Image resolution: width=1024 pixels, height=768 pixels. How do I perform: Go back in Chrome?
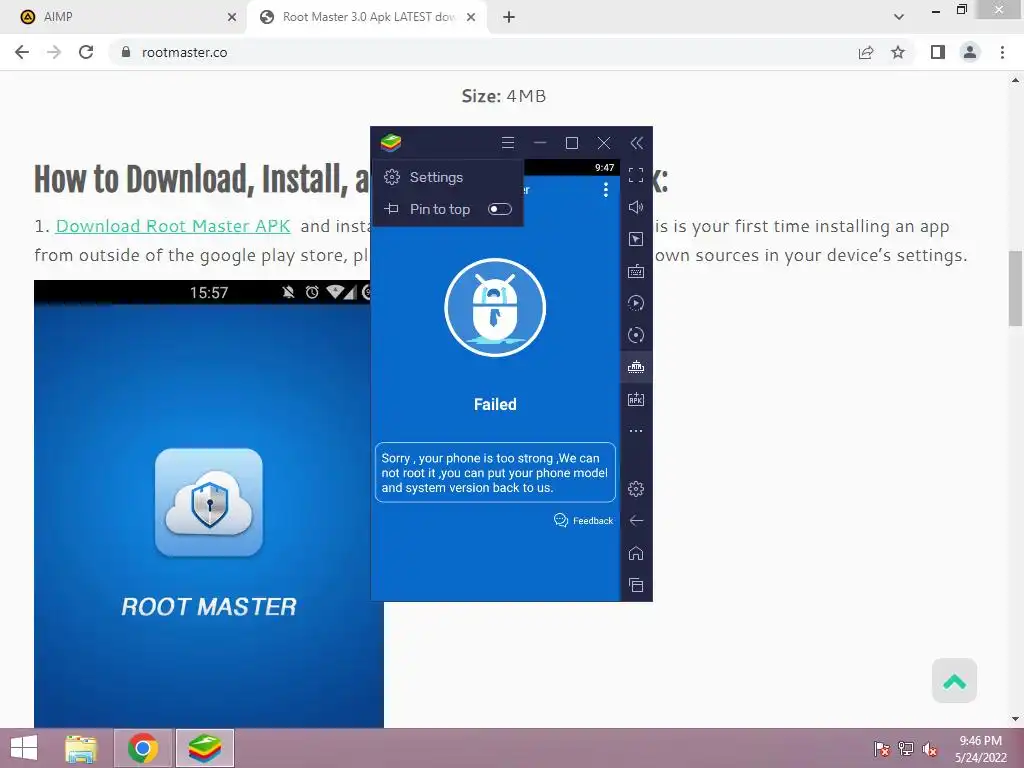[22, 52]
